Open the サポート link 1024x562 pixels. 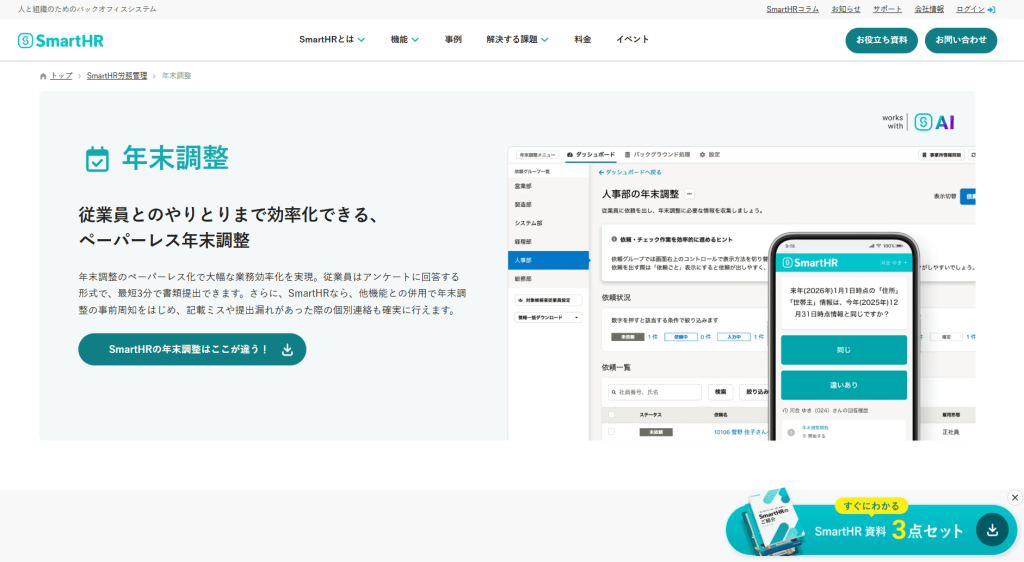click(887, 10)
